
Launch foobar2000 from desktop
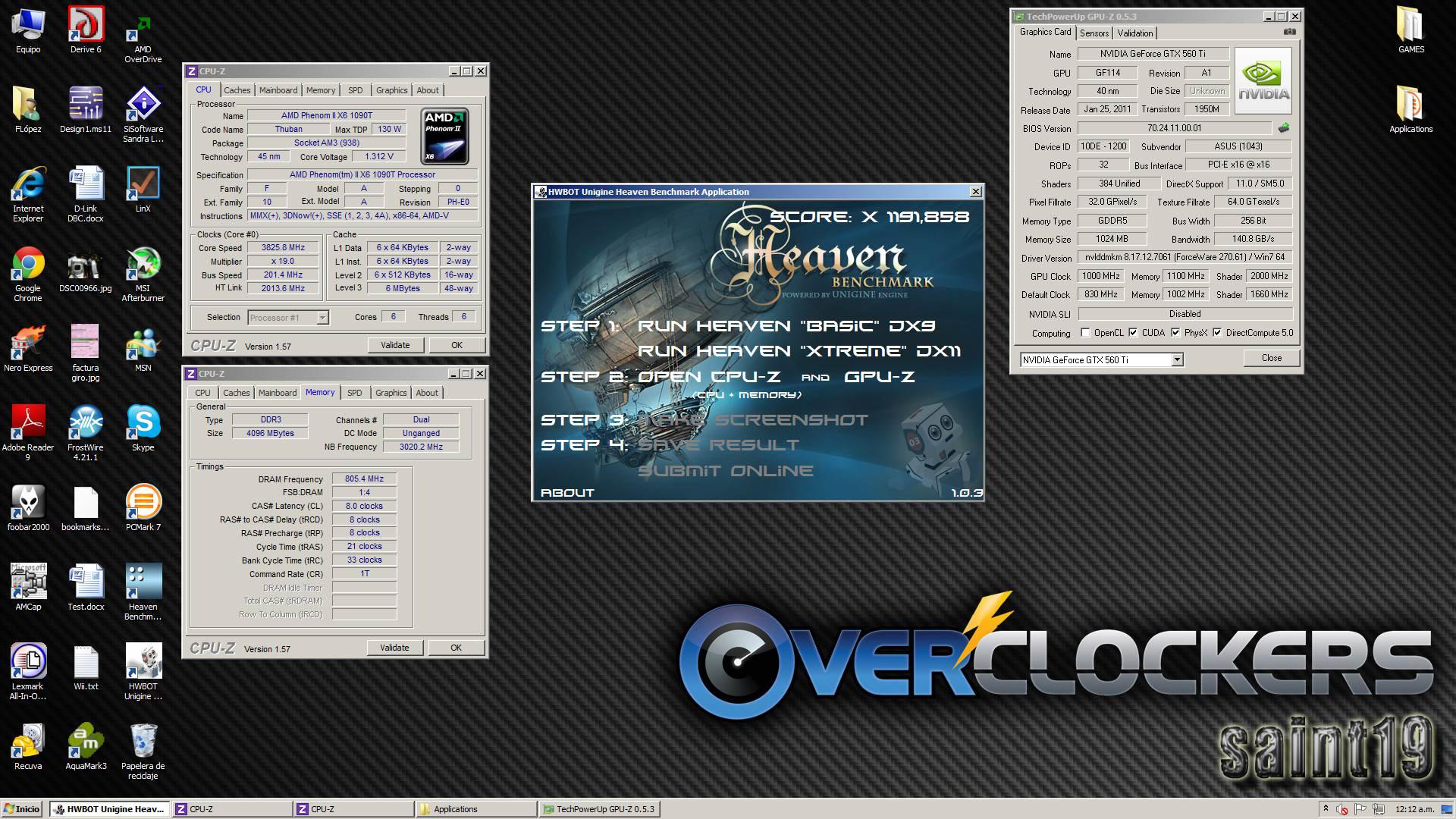(x=28, y=508)
